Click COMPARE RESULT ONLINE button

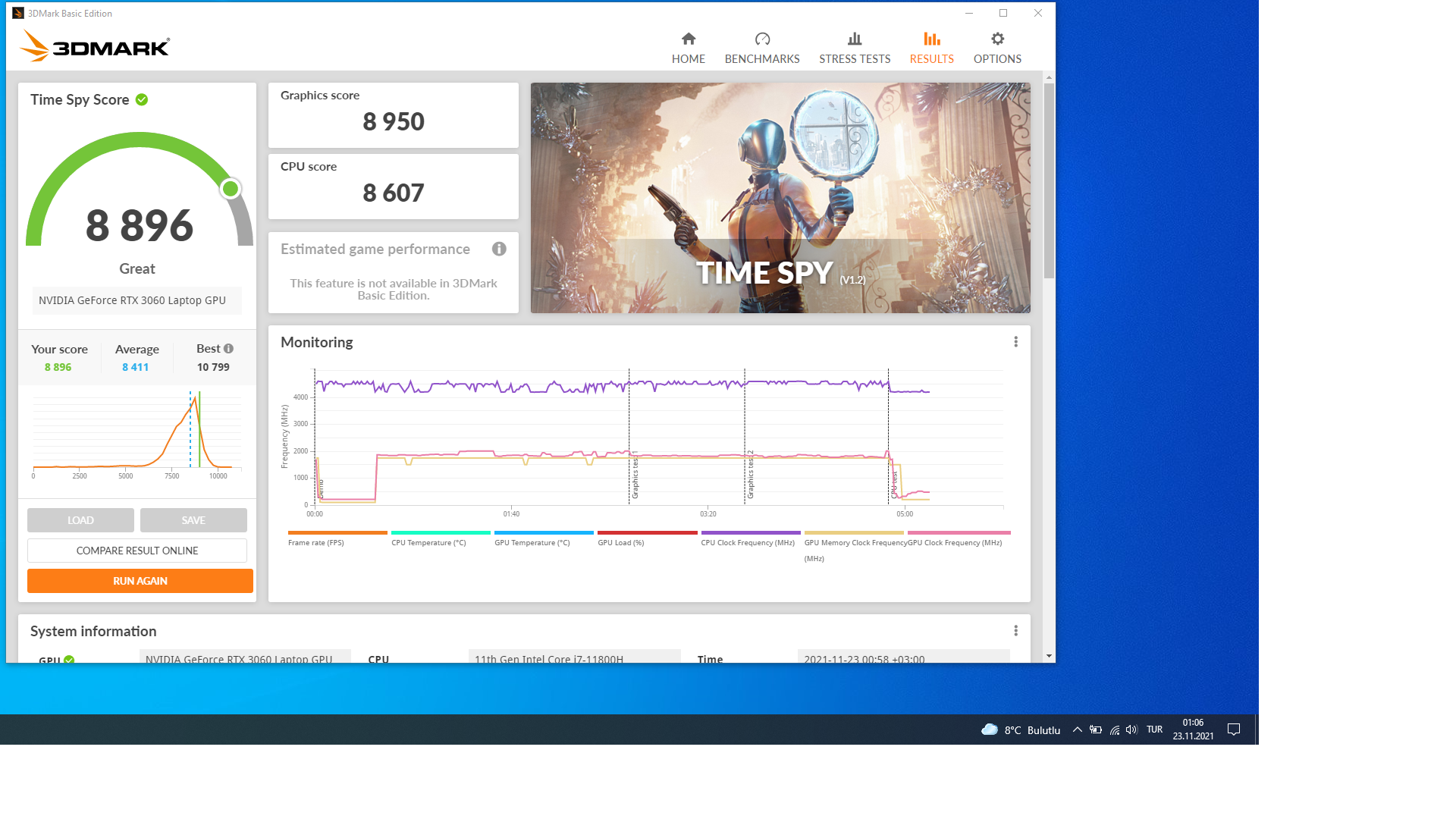[137, 551]
